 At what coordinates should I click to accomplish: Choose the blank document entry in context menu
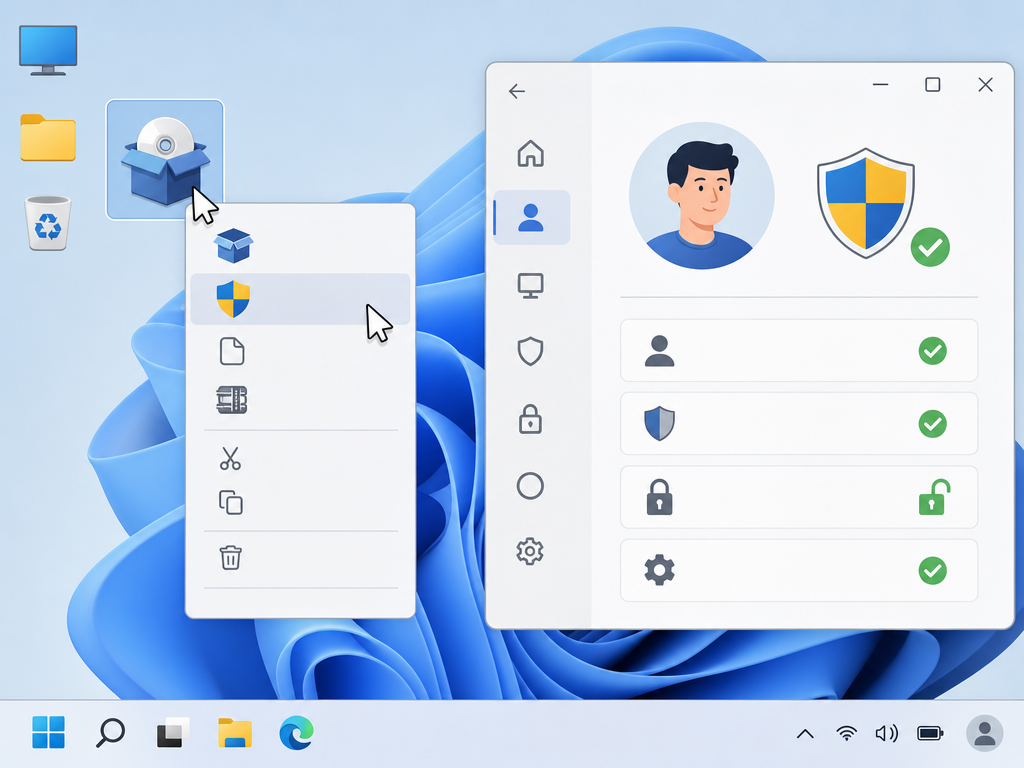coord(232,351)
